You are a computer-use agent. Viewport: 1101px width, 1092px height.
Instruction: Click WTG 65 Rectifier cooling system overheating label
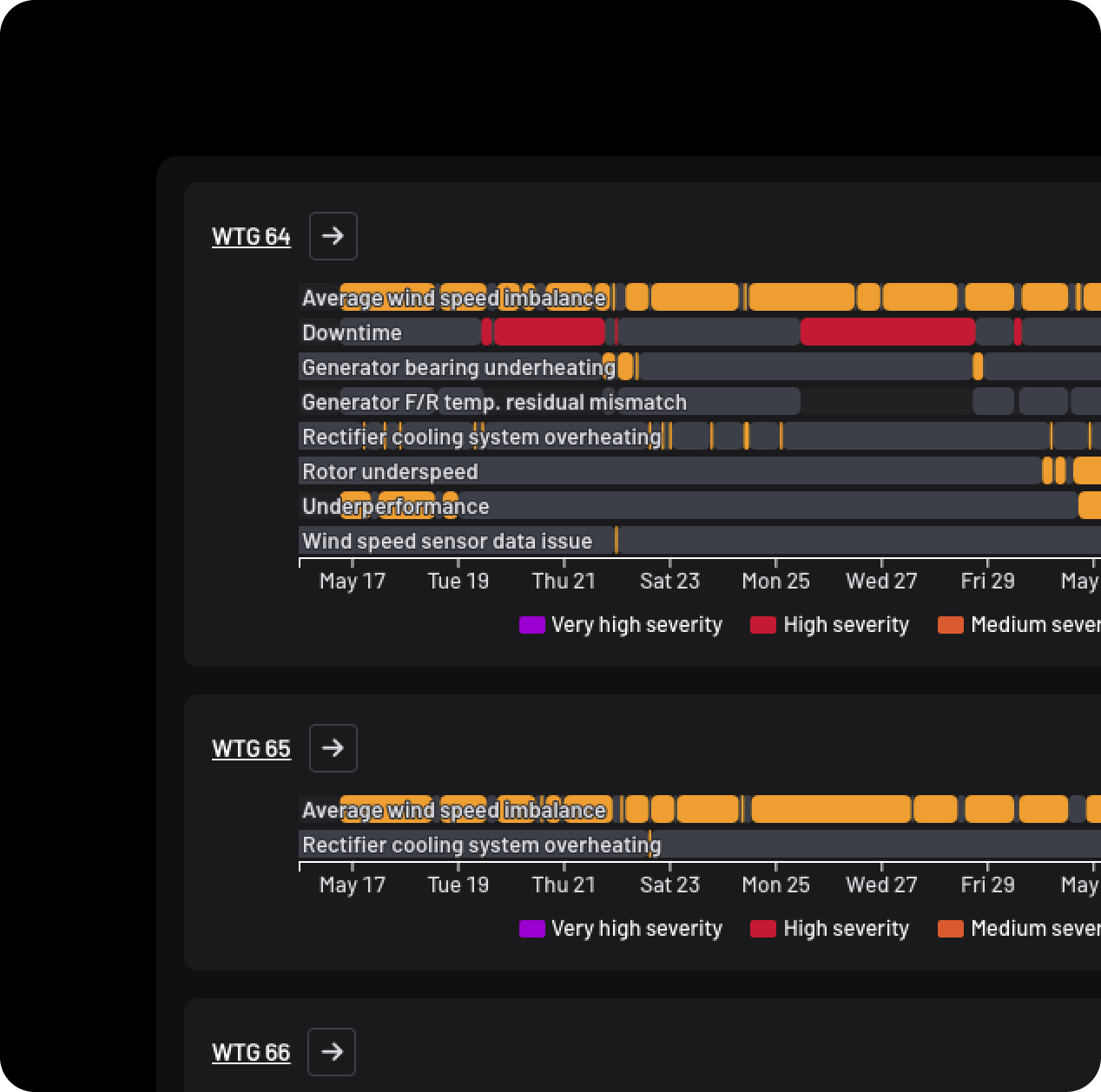pos(482,845)
